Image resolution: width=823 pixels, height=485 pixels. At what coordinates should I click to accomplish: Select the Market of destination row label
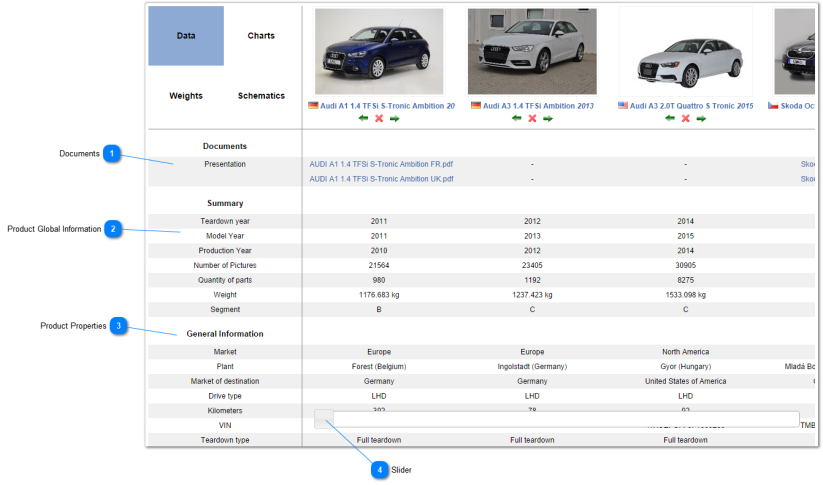coord(225,382)
